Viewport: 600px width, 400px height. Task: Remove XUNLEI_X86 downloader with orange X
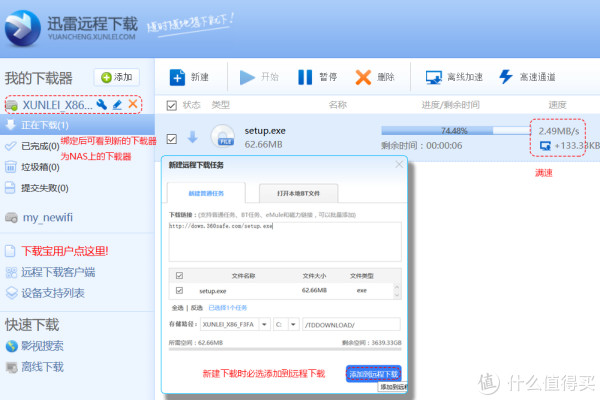coord(132,104)
